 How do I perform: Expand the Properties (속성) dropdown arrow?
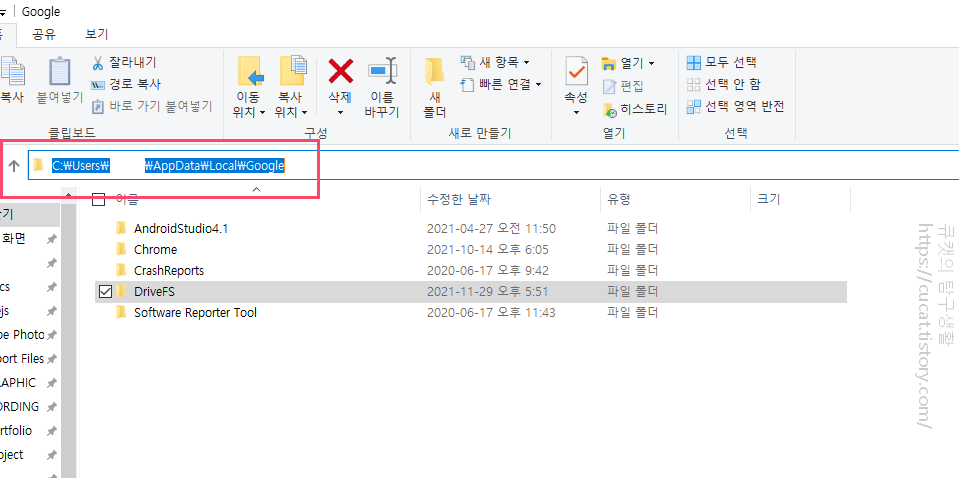pyautogui.click(x=576, y=112)
